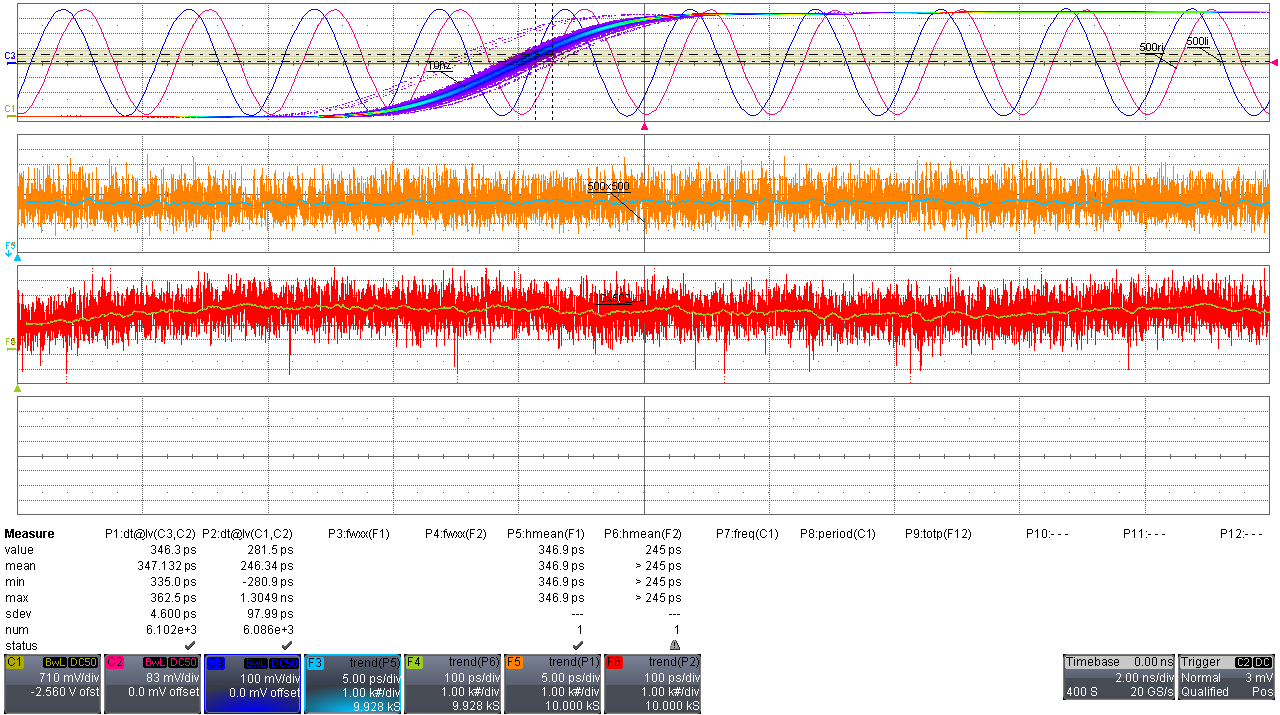Screen dimensions: 1280x715
Task: Select the P7:freq(C1) measurement column header
Action: 747,534
